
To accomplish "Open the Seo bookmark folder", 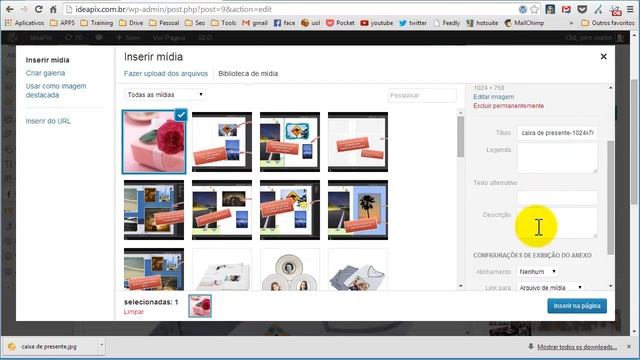I will 195,23.
